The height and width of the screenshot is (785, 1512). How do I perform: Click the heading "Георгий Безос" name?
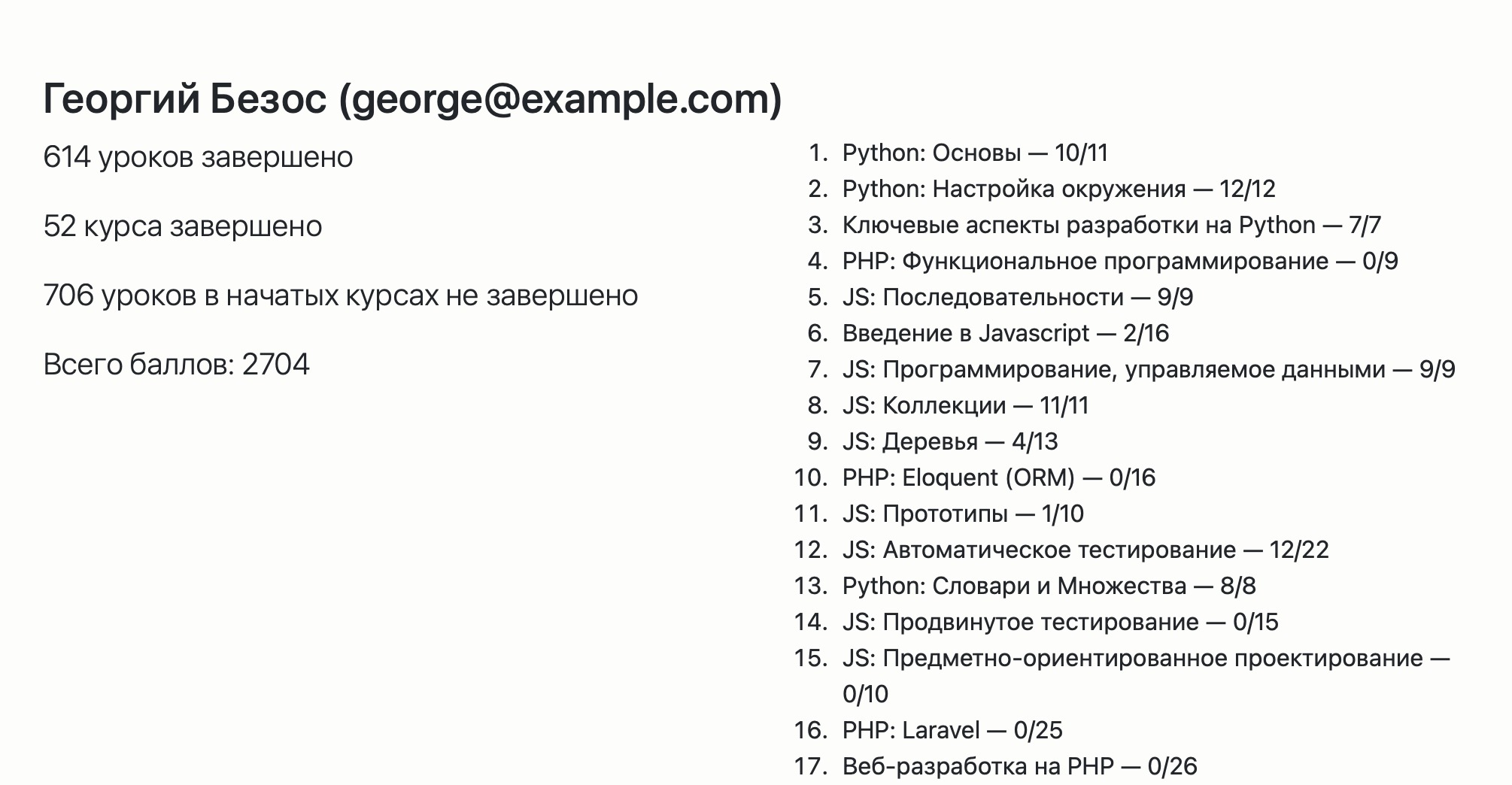click(184, 99)
